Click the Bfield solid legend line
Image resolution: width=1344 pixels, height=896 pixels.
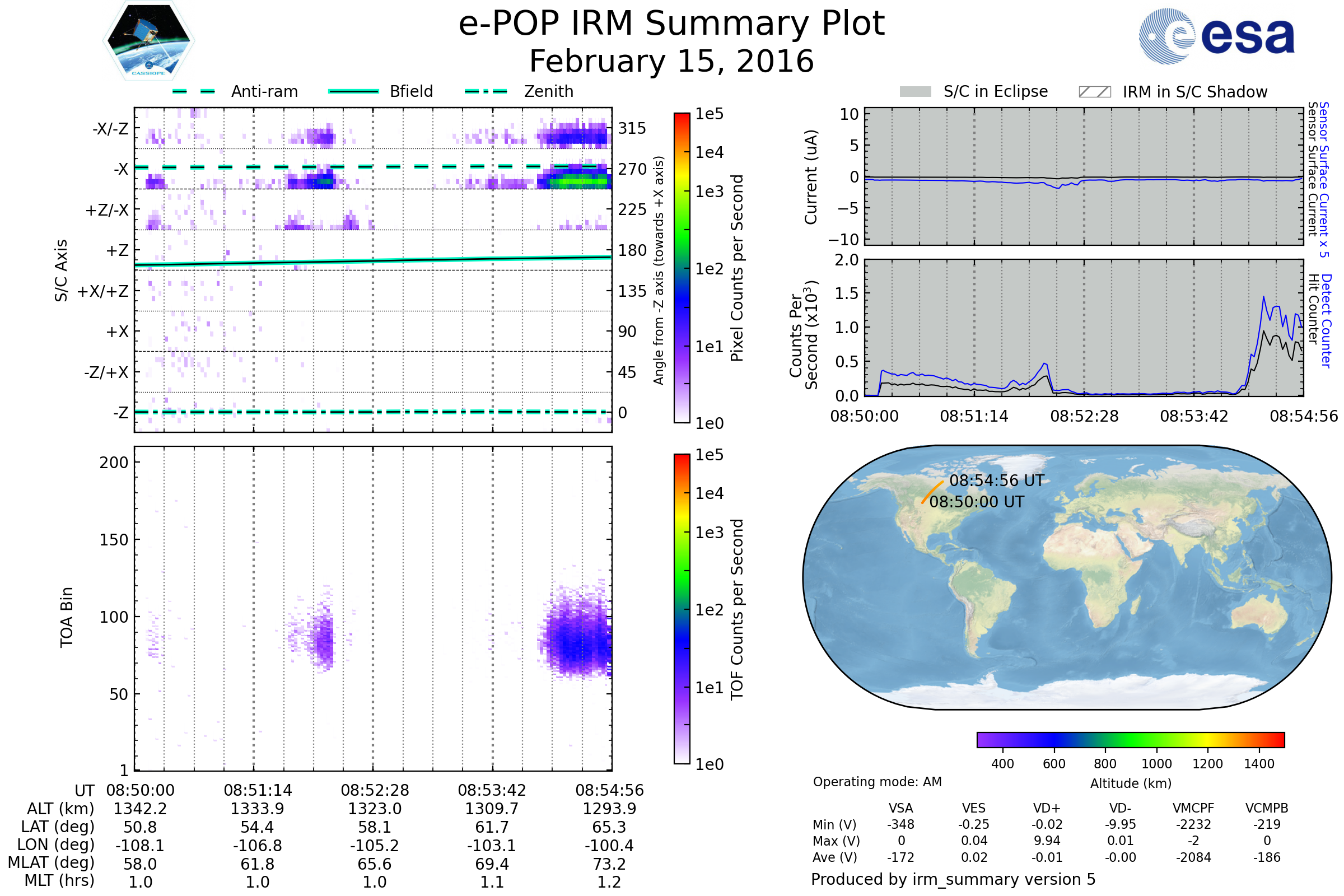(x=353, y=91)
